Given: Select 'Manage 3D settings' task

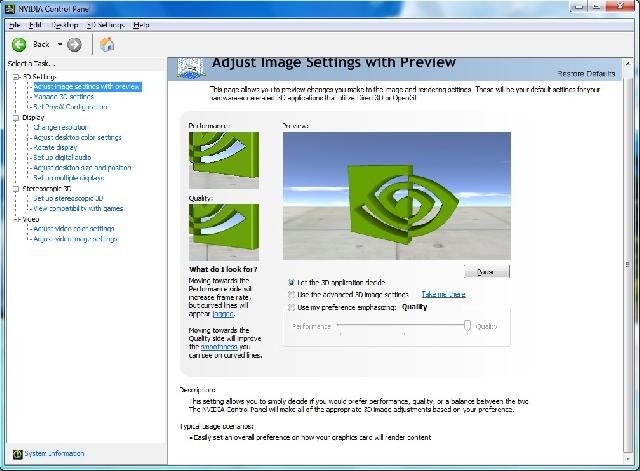Looking at the screenshot, I should 64,97.
